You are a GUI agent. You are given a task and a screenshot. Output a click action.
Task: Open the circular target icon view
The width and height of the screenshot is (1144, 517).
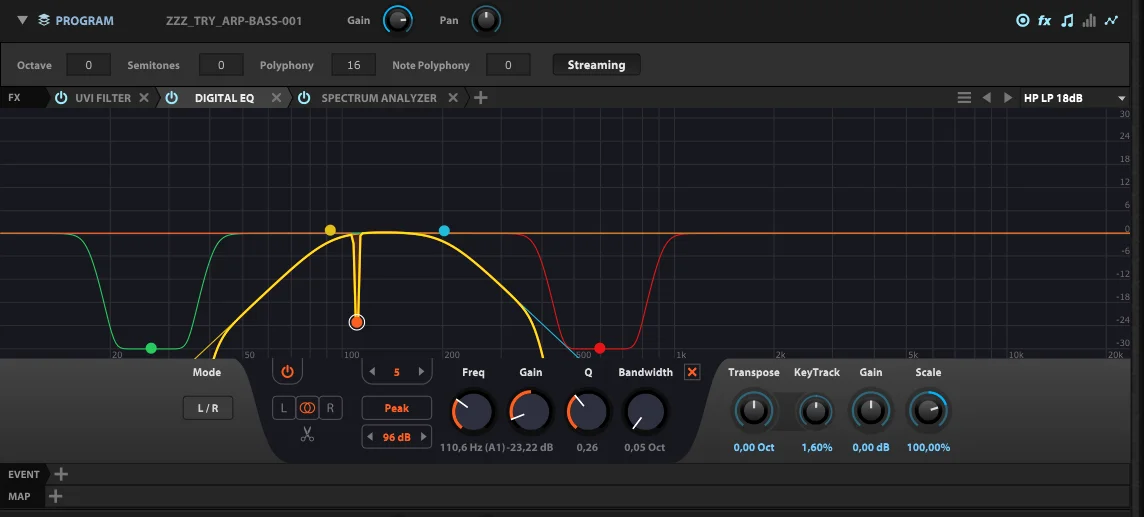(1023, 20)
